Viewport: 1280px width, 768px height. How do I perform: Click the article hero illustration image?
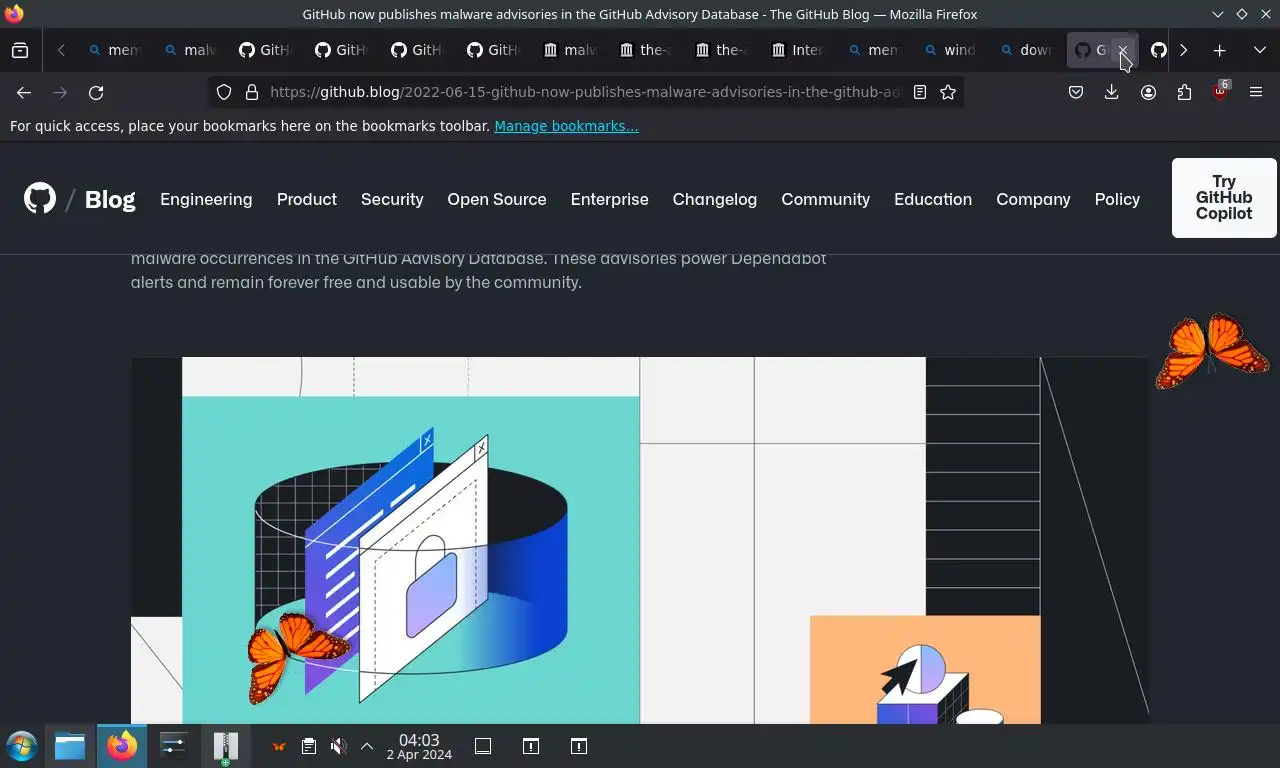pyautogui.click(x=640, y=540)
